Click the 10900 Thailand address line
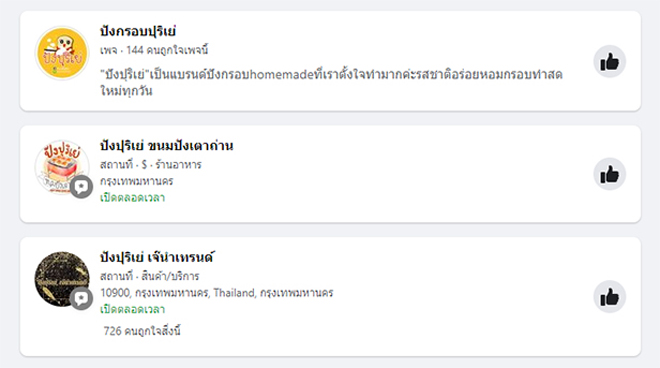 point(216,293)
